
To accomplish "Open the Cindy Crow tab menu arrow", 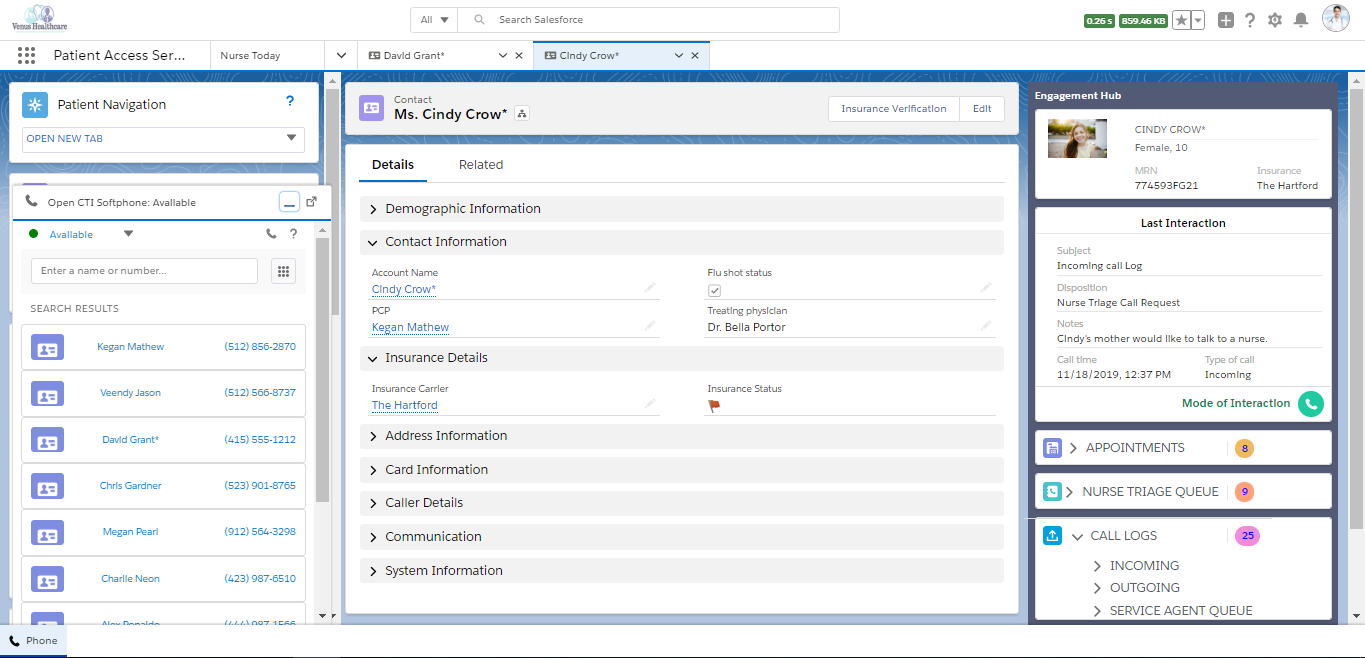I will click(x=679, y=56).
